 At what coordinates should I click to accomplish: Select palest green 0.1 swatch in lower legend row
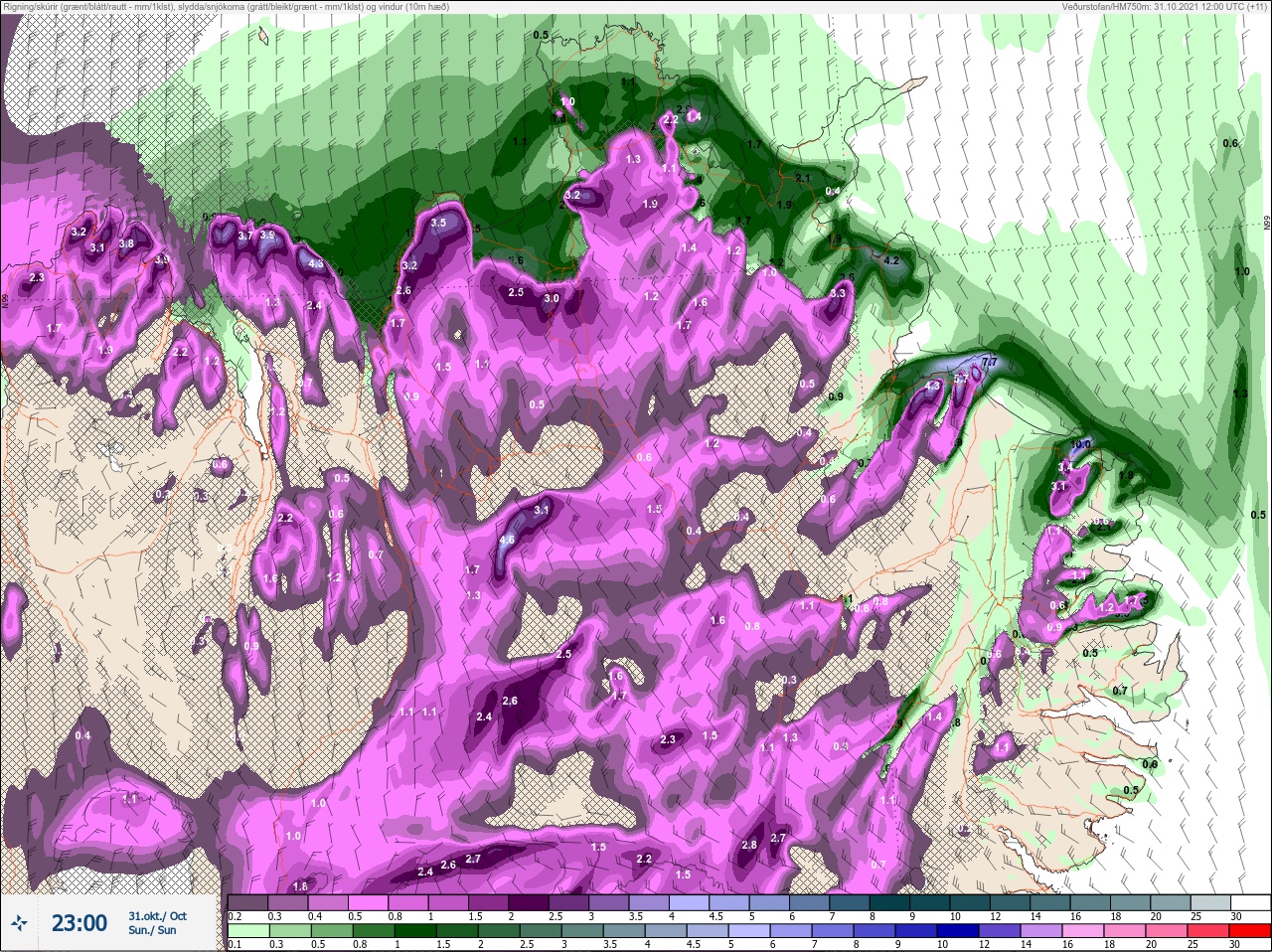click(249, 931)
